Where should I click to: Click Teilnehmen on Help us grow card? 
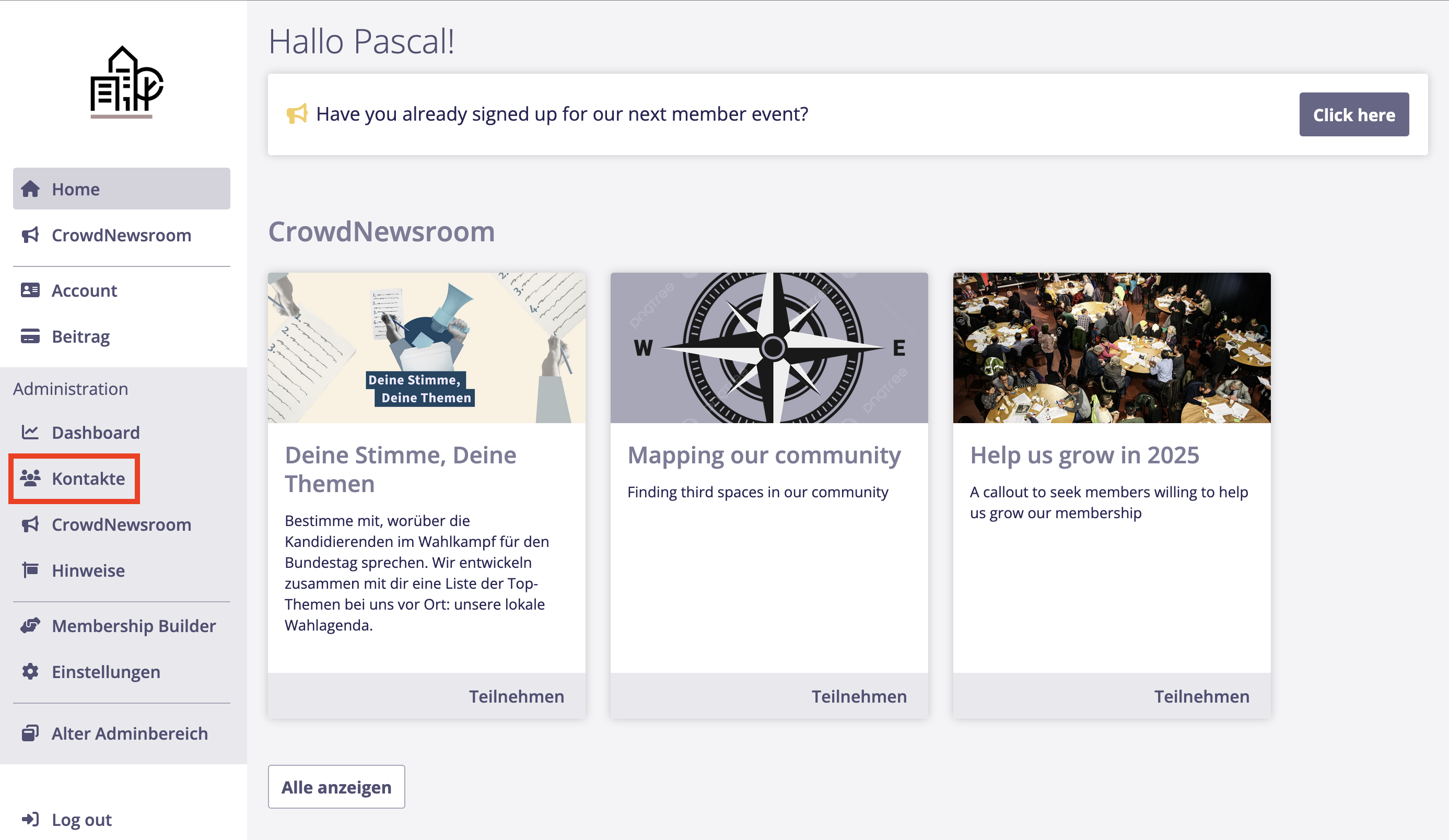[x=1201, y=696]
